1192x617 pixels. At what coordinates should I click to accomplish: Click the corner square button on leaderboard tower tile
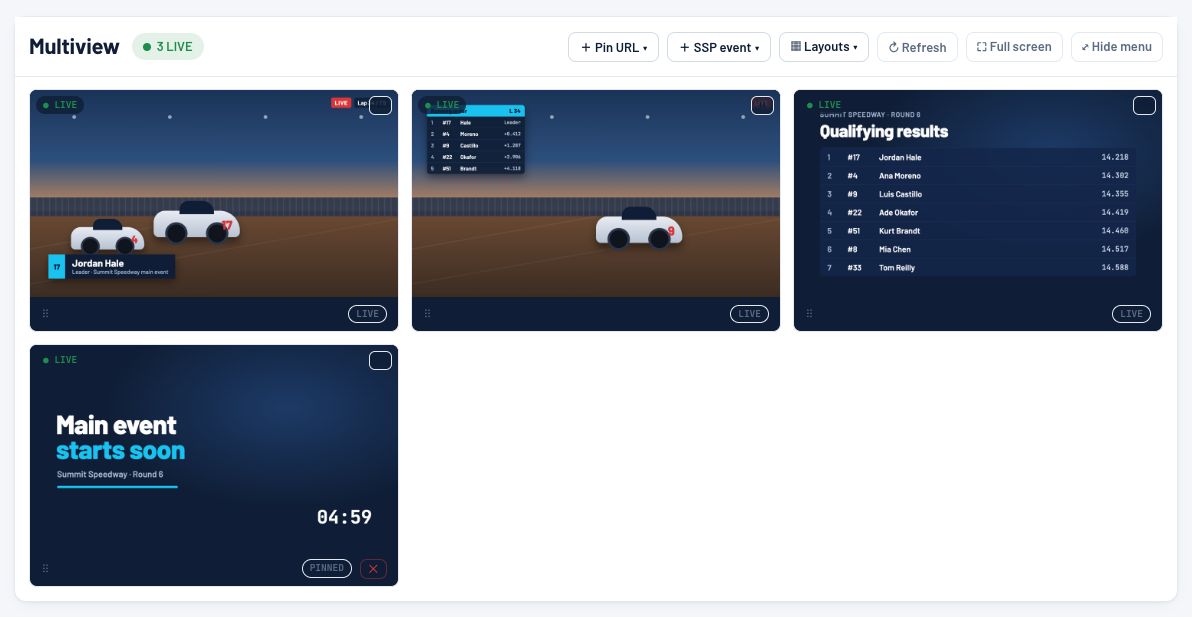pos(762,106)
